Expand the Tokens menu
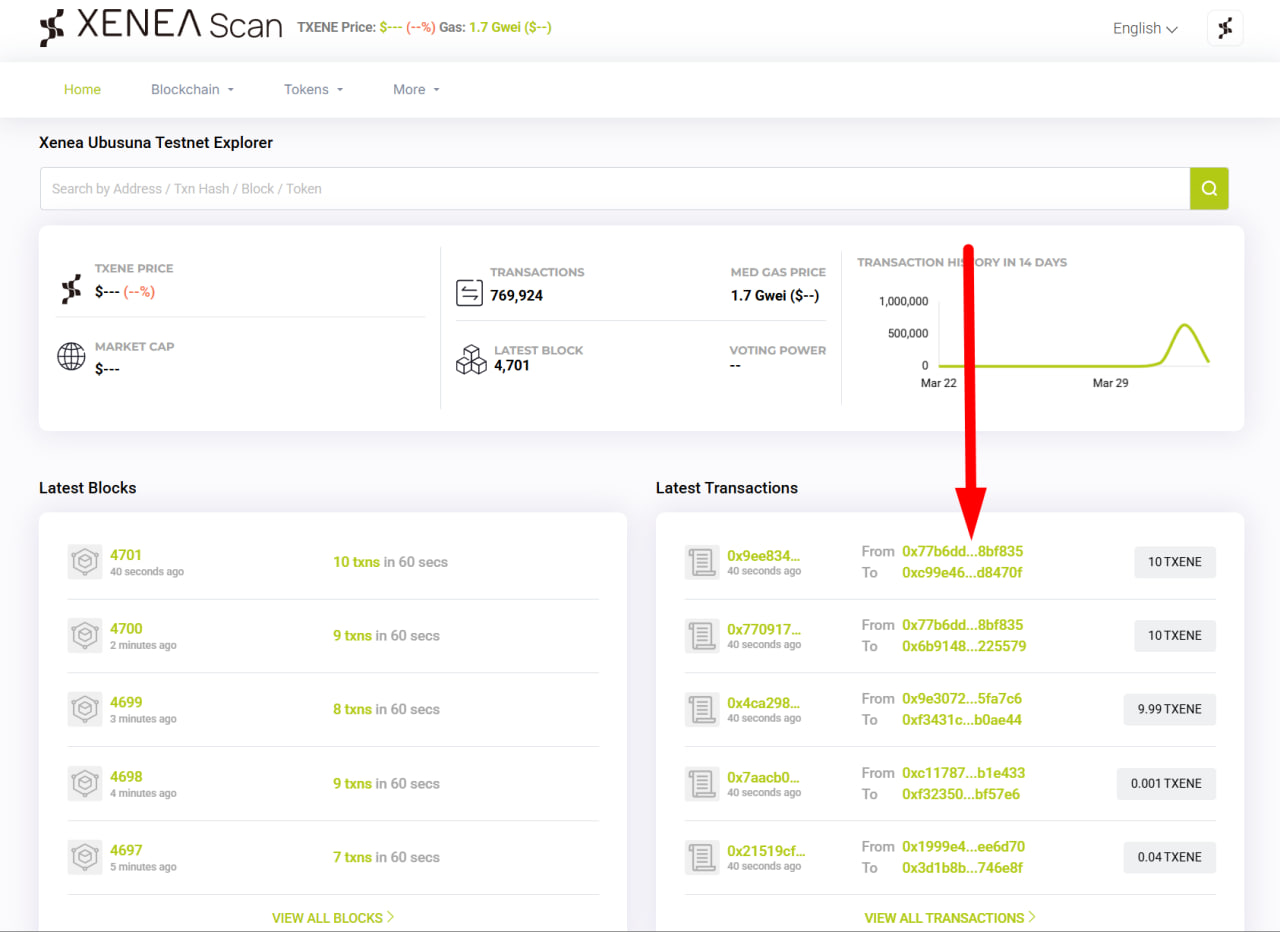The image size is (1280, 932). pos(313,89)
